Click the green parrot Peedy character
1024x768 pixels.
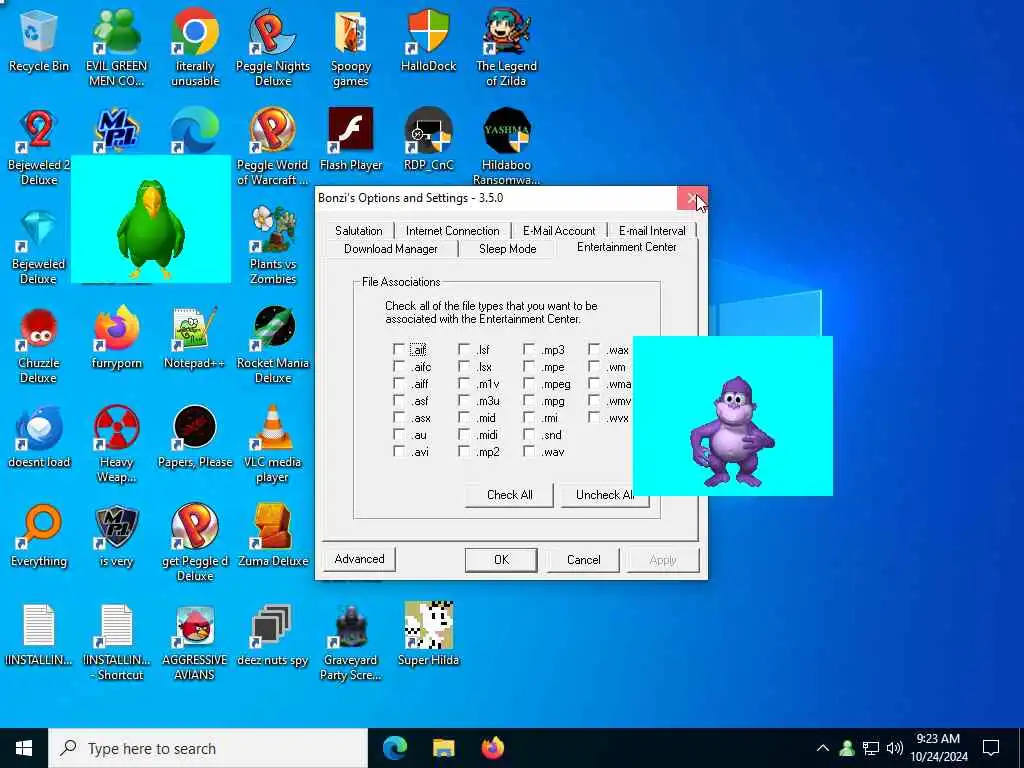pyautogui.click(x=150, y=229)
